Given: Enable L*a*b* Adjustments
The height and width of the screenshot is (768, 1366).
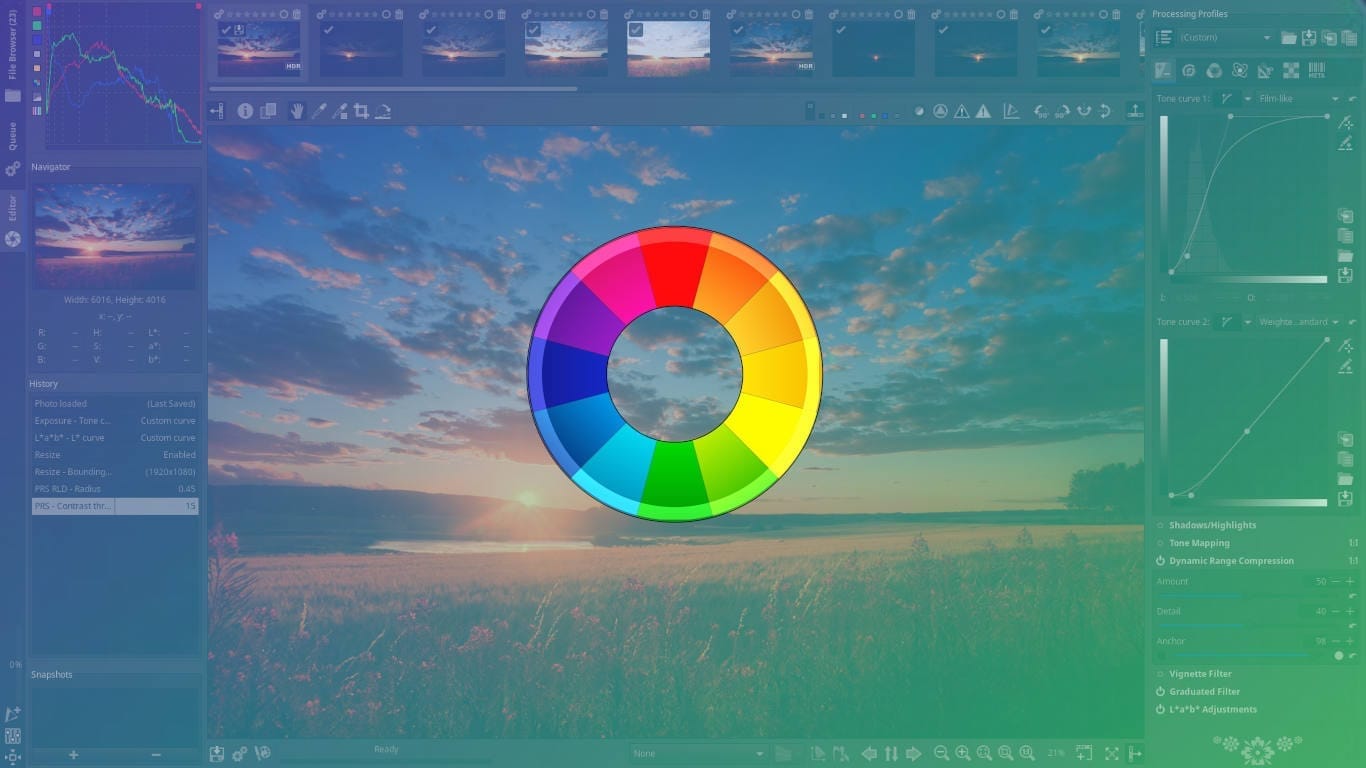Looking at the screenshot, I should 1161,709.
